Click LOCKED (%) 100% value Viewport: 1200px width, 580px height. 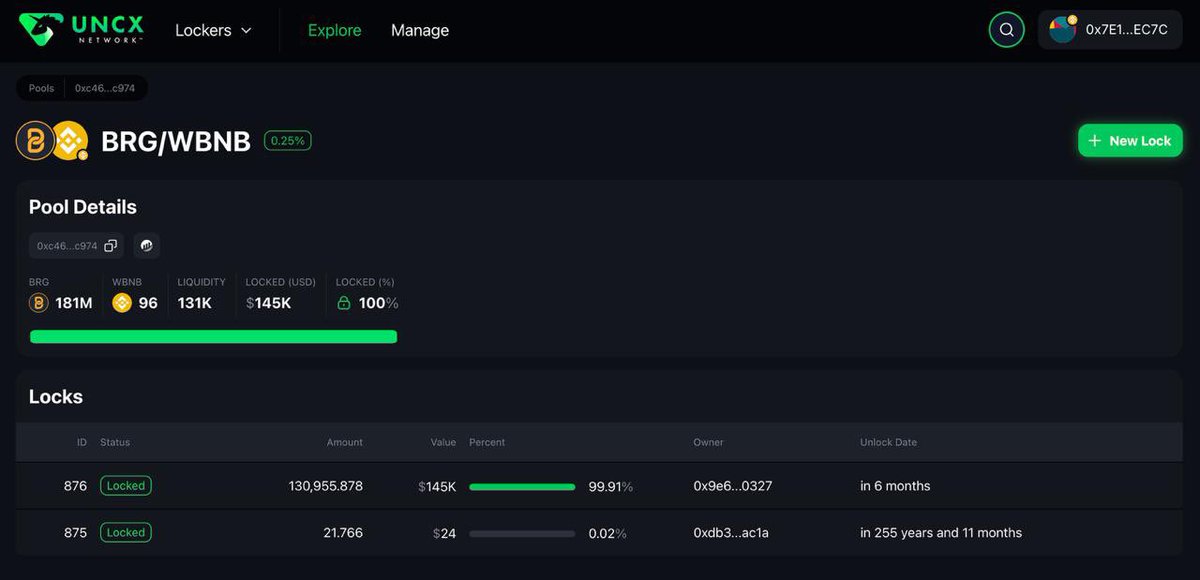click(x=378, y=303)
